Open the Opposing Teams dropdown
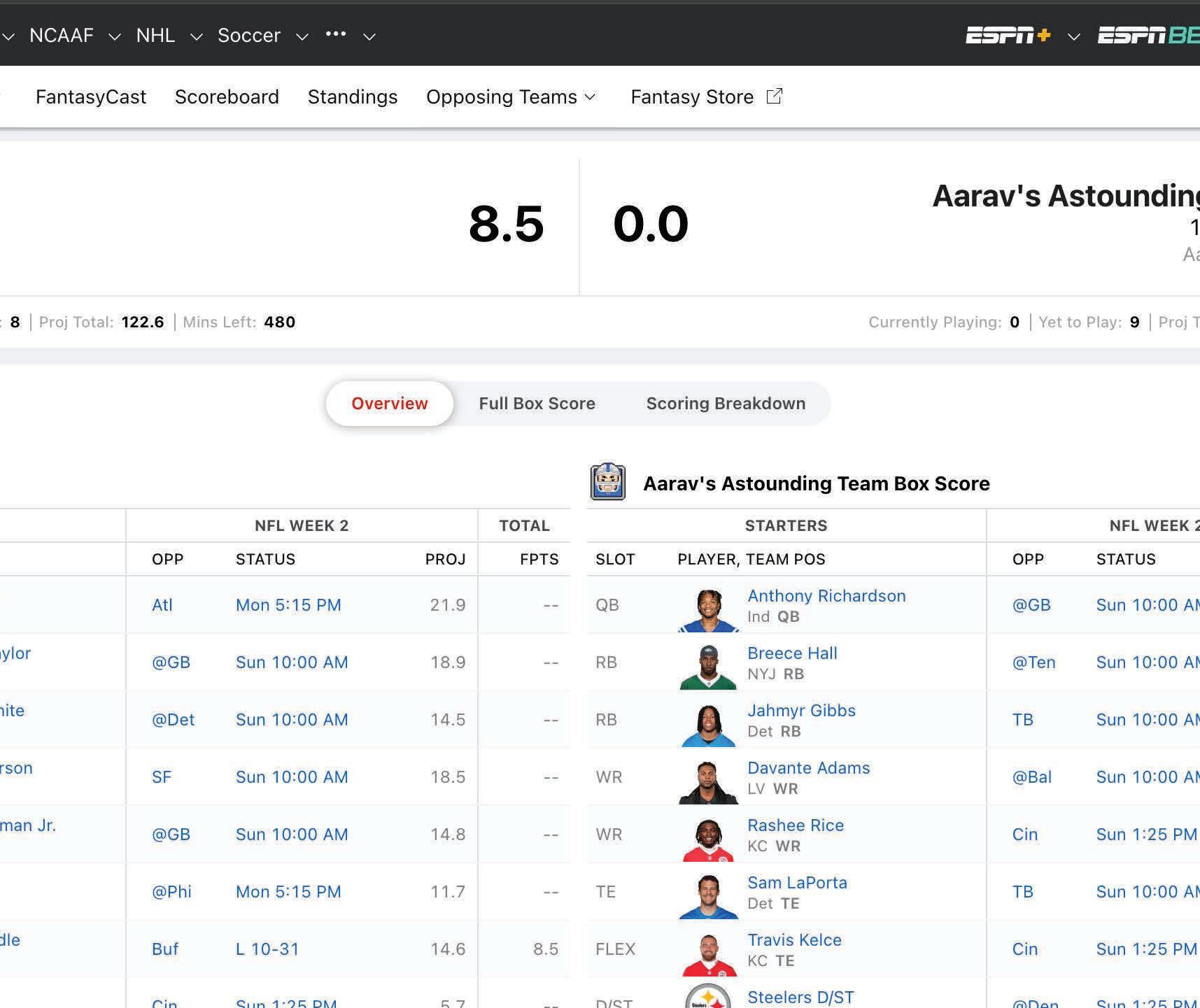This screenshot has width=1200, height=1008. (511, 97)
